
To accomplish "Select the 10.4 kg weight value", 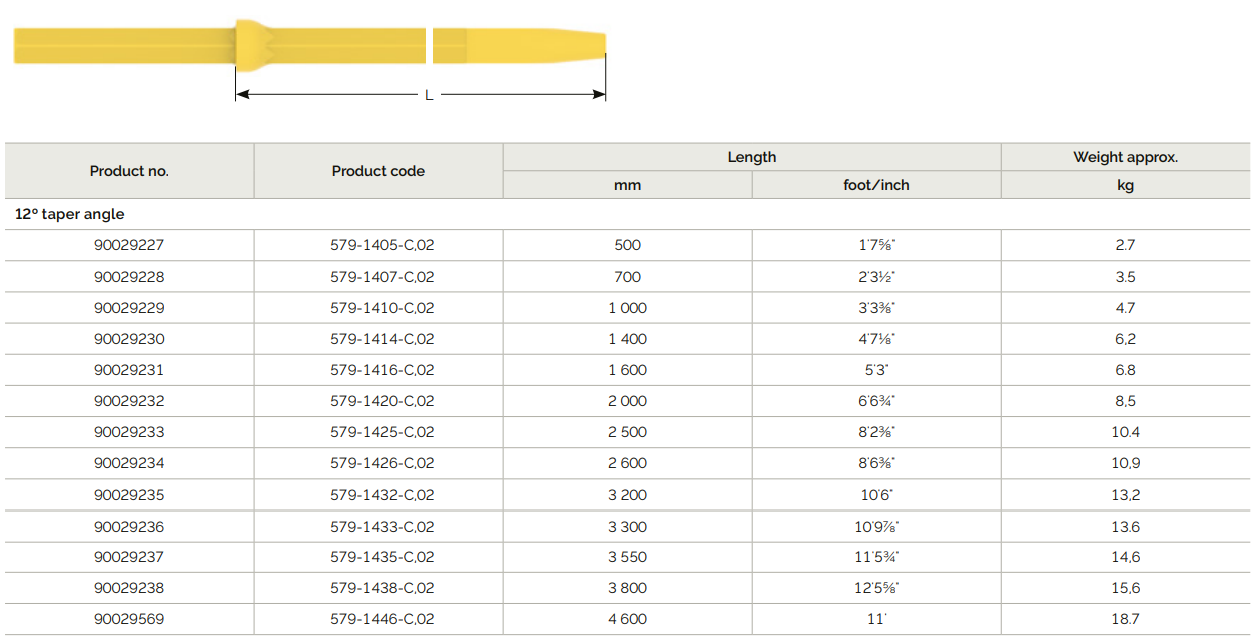I will [1126, 432].
